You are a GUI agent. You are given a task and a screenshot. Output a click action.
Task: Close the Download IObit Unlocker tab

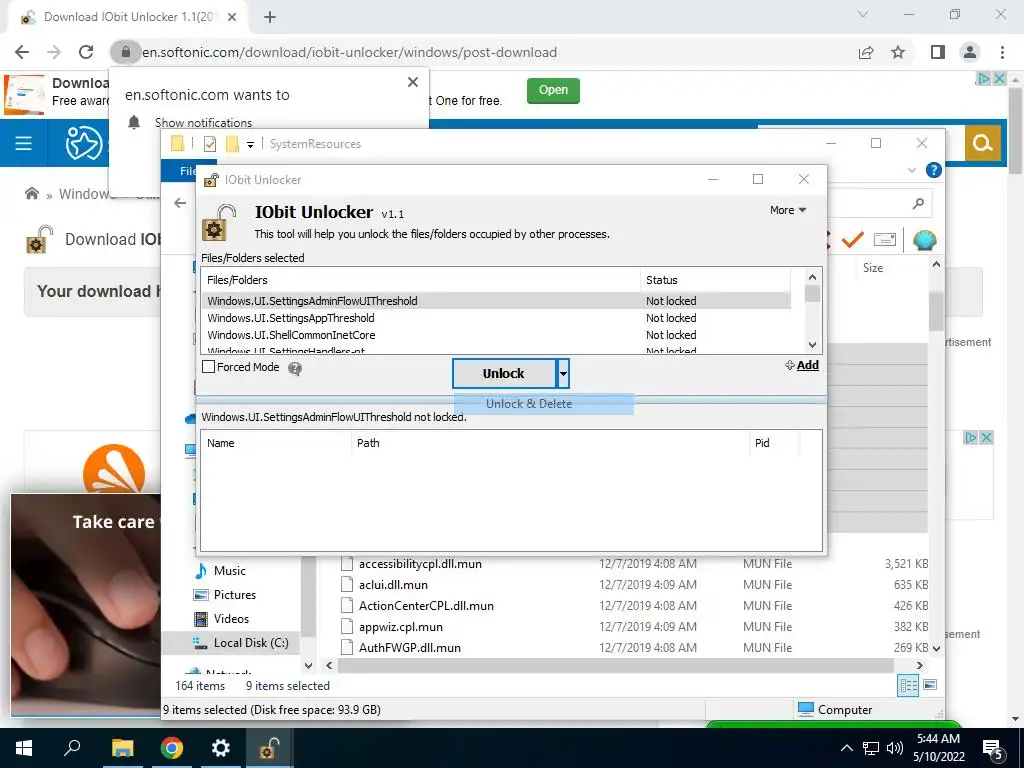[x=232, y=18]
